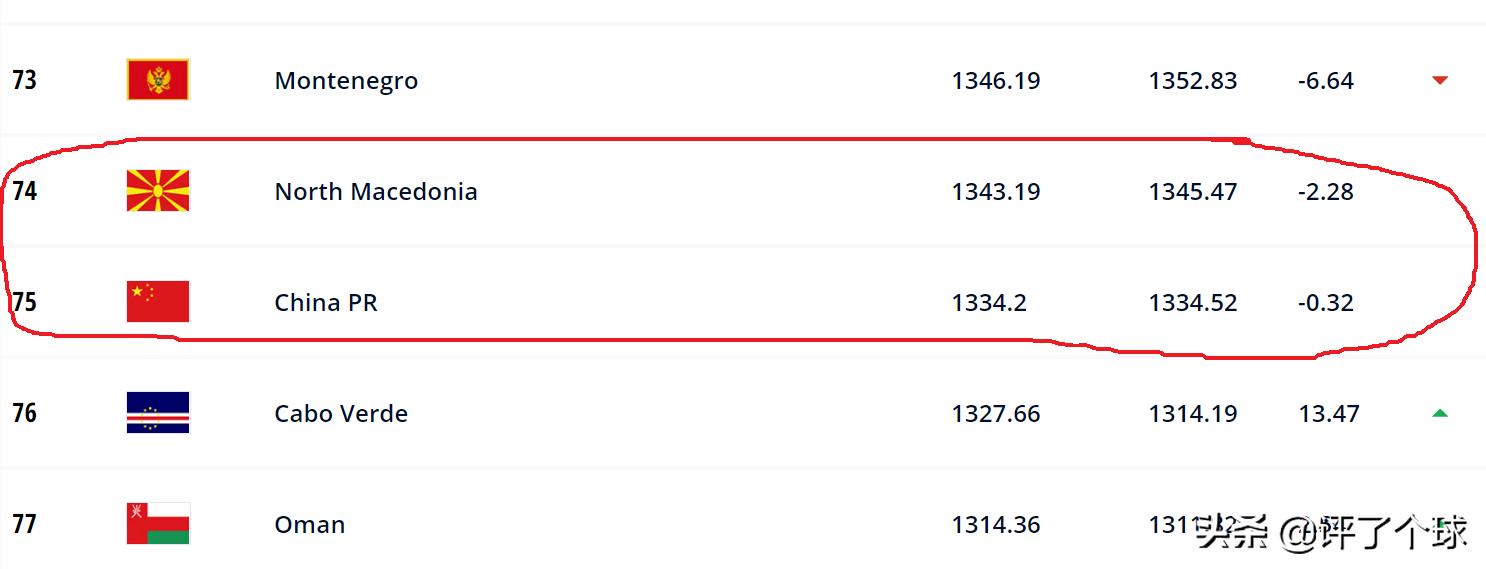The width and height of the screenshot is (1486, 569).
Task: Click China PR's points change -0.32
Action: click(x=1326, y=303)
